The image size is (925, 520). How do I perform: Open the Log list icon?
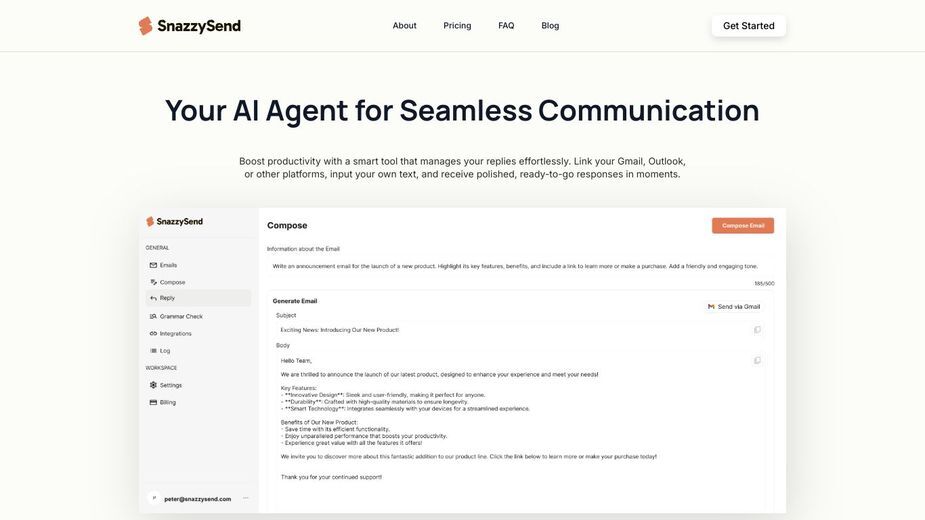153,351
